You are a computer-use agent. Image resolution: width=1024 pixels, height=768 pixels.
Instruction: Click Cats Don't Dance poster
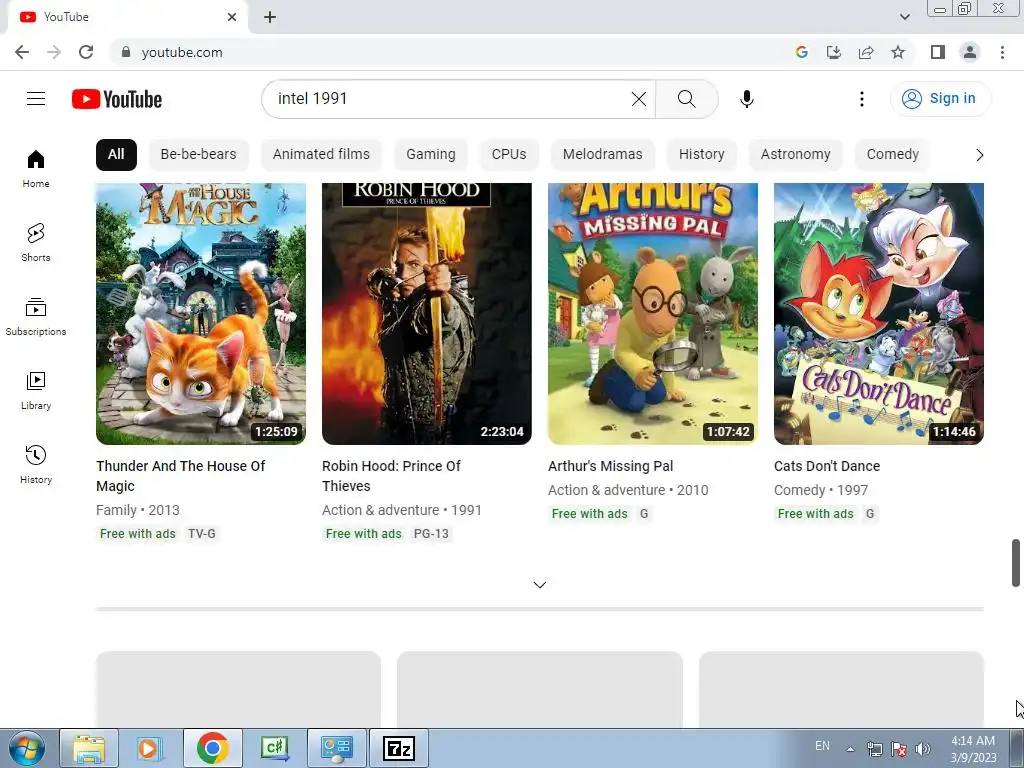click(x=878, y=313)
